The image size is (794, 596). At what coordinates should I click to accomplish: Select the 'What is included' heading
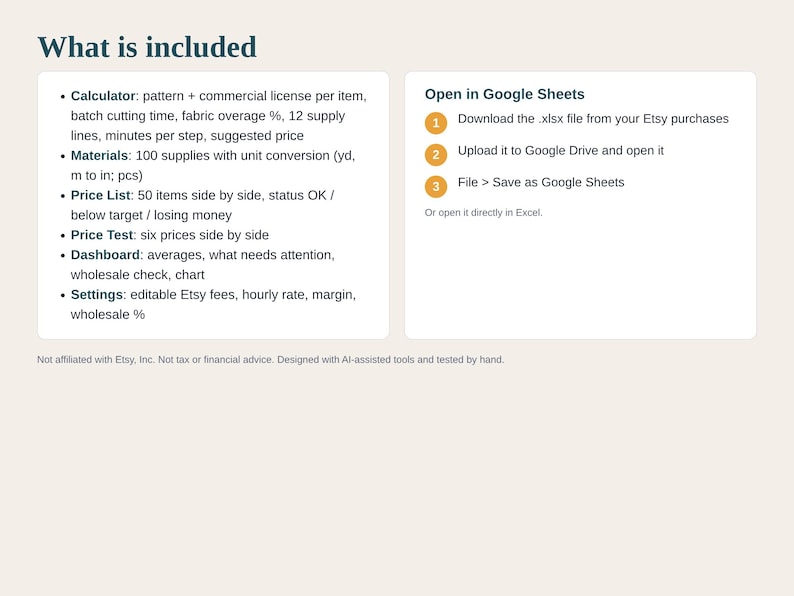[147, 47]
